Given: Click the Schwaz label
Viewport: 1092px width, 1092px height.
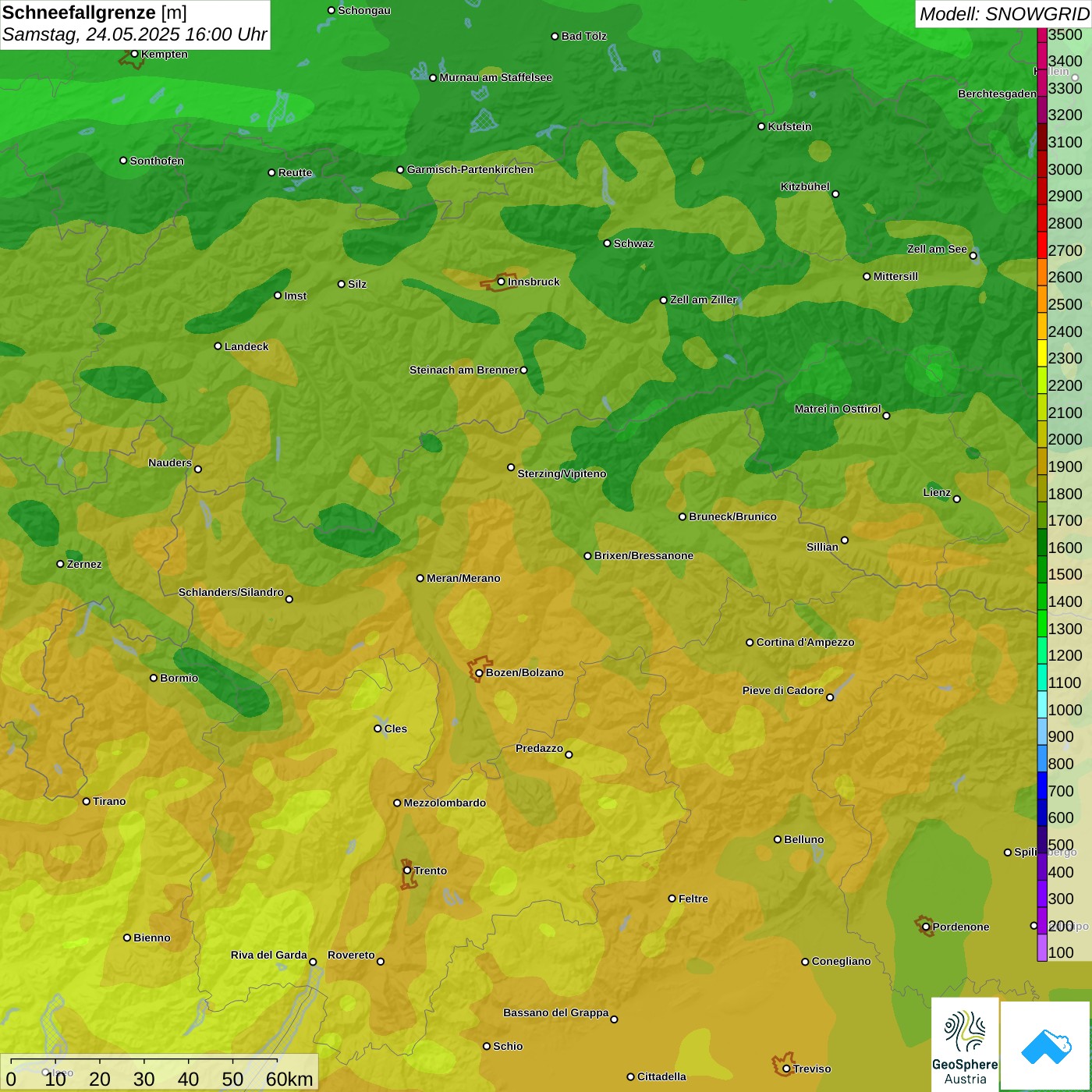Looking at the screenshot, I should [x=634, y=243].
